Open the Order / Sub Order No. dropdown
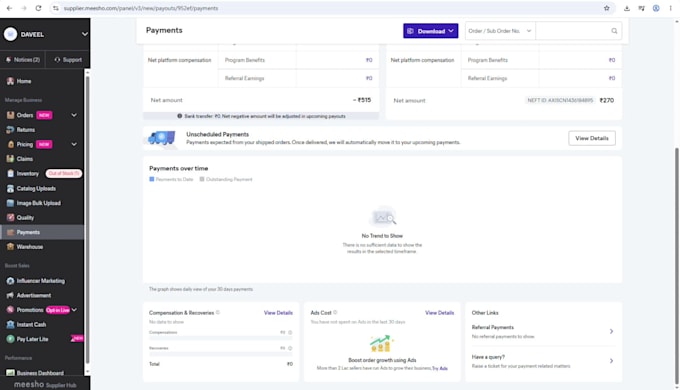This screenshot has width=680, height=390. coord(500,31)
